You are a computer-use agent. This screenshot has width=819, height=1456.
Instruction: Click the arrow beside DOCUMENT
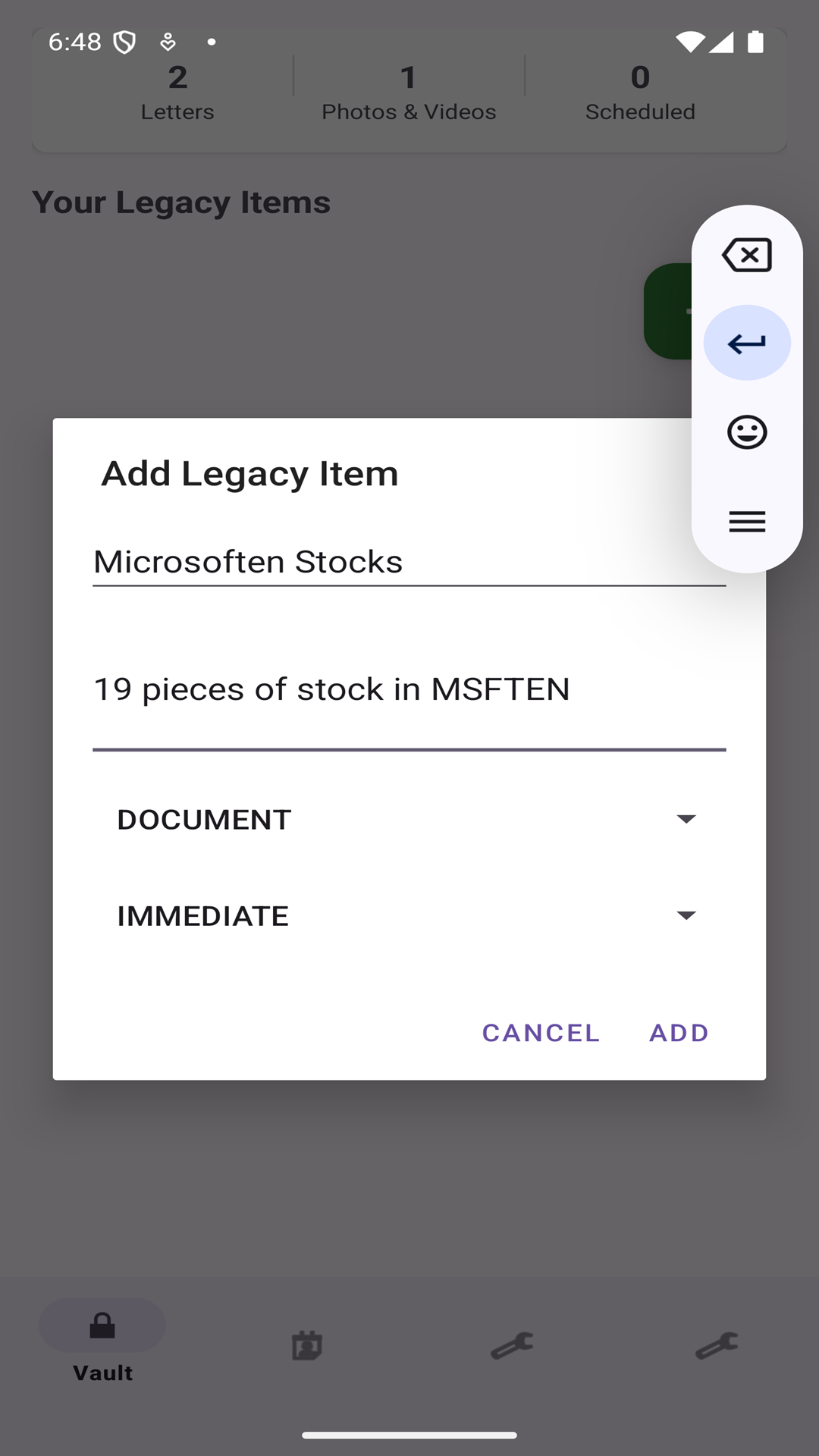686,819
